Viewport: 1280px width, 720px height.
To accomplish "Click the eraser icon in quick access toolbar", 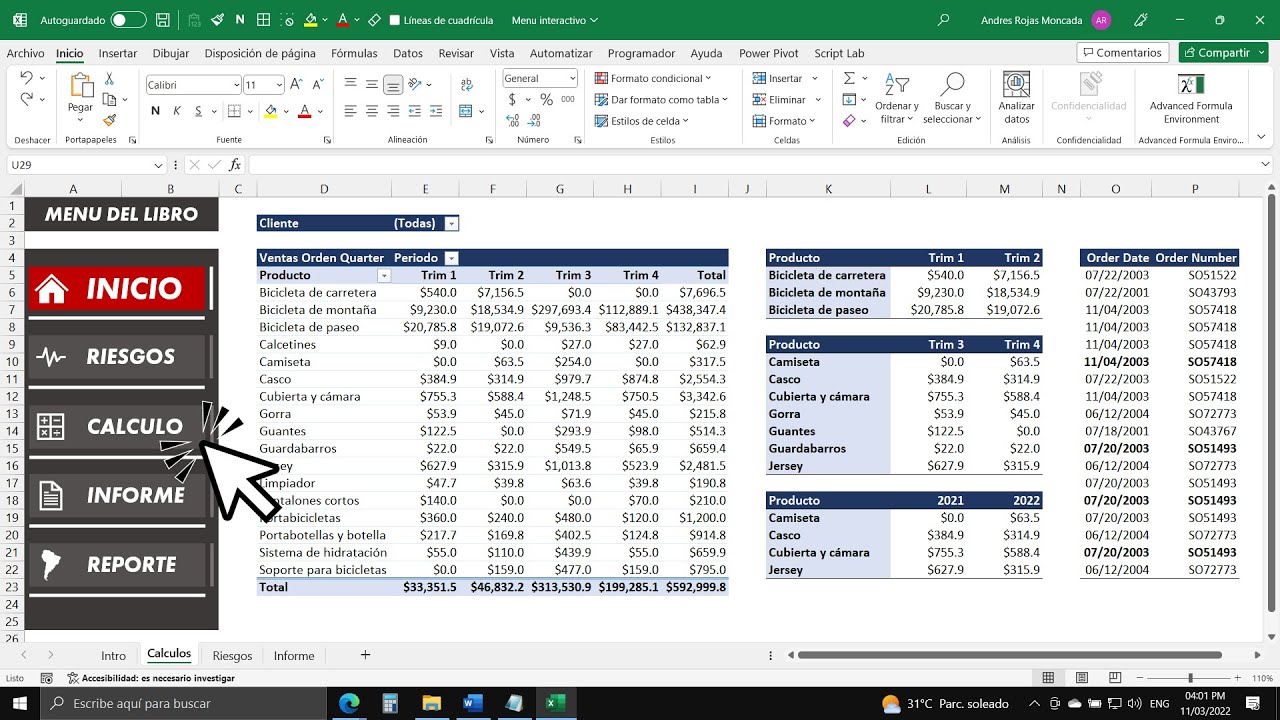I will [x=374, y=19].
